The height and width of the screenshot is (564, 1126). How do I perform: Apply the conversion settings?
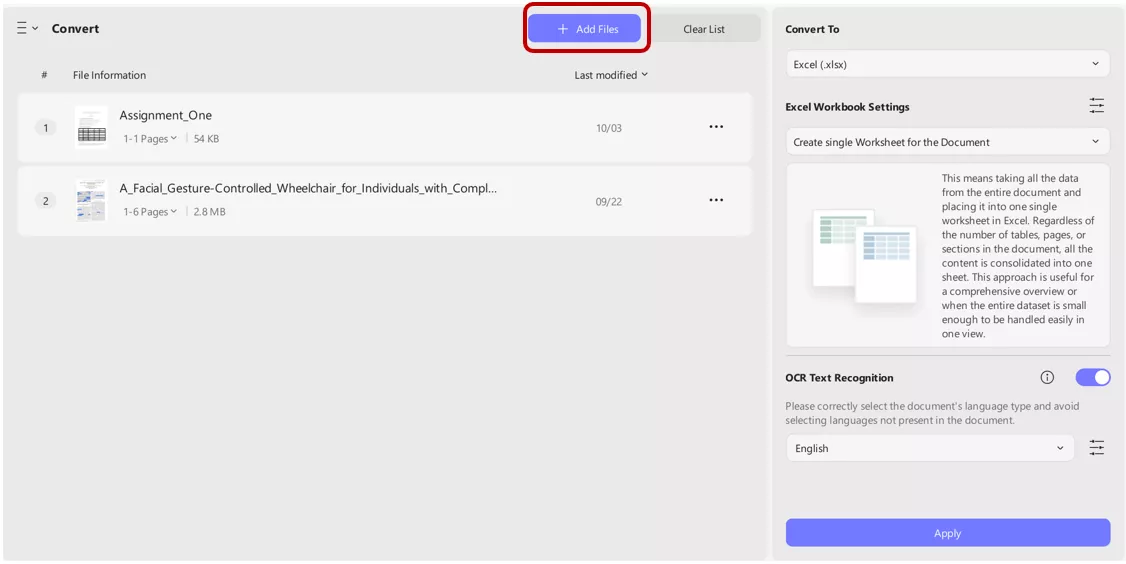tap(947, 533)
